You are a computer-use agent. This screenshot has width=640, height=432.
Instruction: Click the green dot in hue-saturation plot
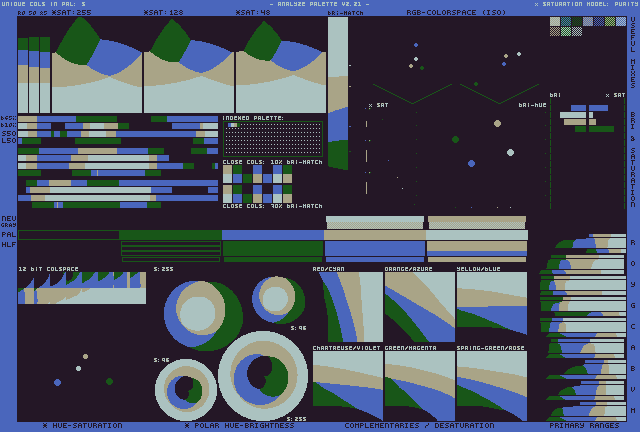pos(109,381)
